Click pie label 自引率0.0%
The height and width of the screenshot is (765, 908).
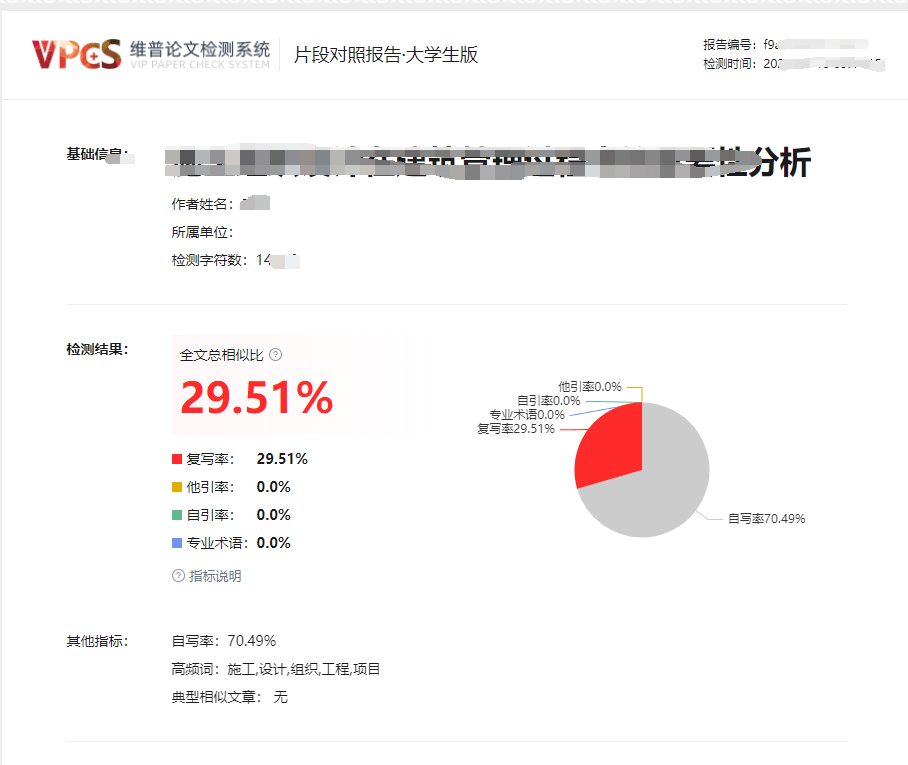548,401
